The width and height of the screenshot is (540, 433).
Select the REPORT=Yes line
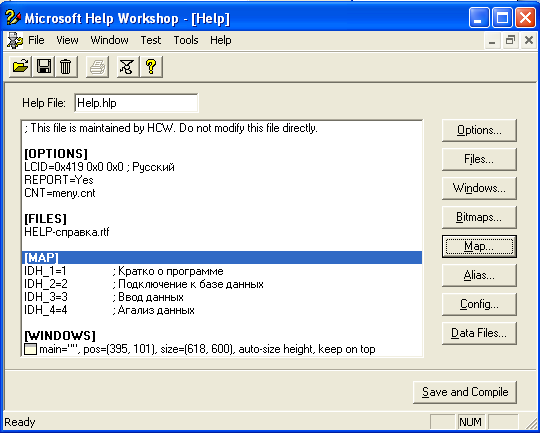pyautogui.click(x=59, y=180)
